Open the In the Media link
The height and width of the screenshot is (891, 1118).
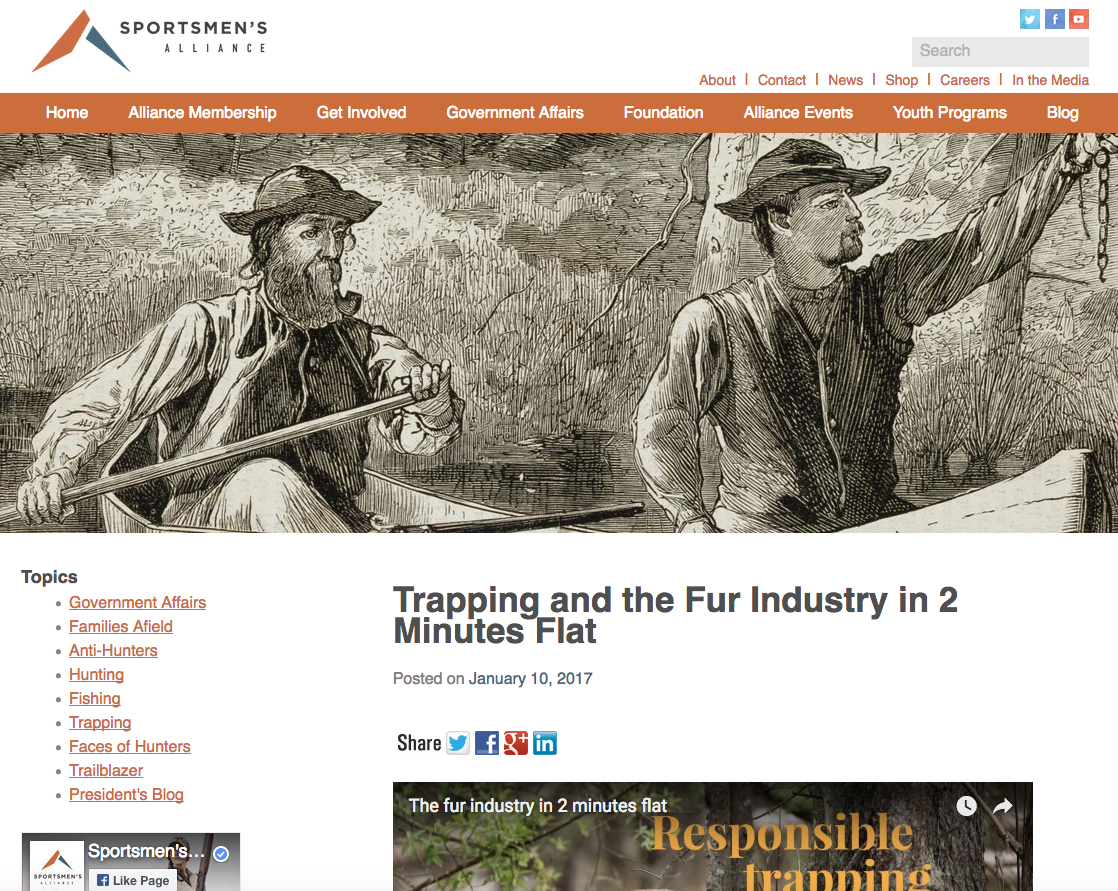(1050, 80)
